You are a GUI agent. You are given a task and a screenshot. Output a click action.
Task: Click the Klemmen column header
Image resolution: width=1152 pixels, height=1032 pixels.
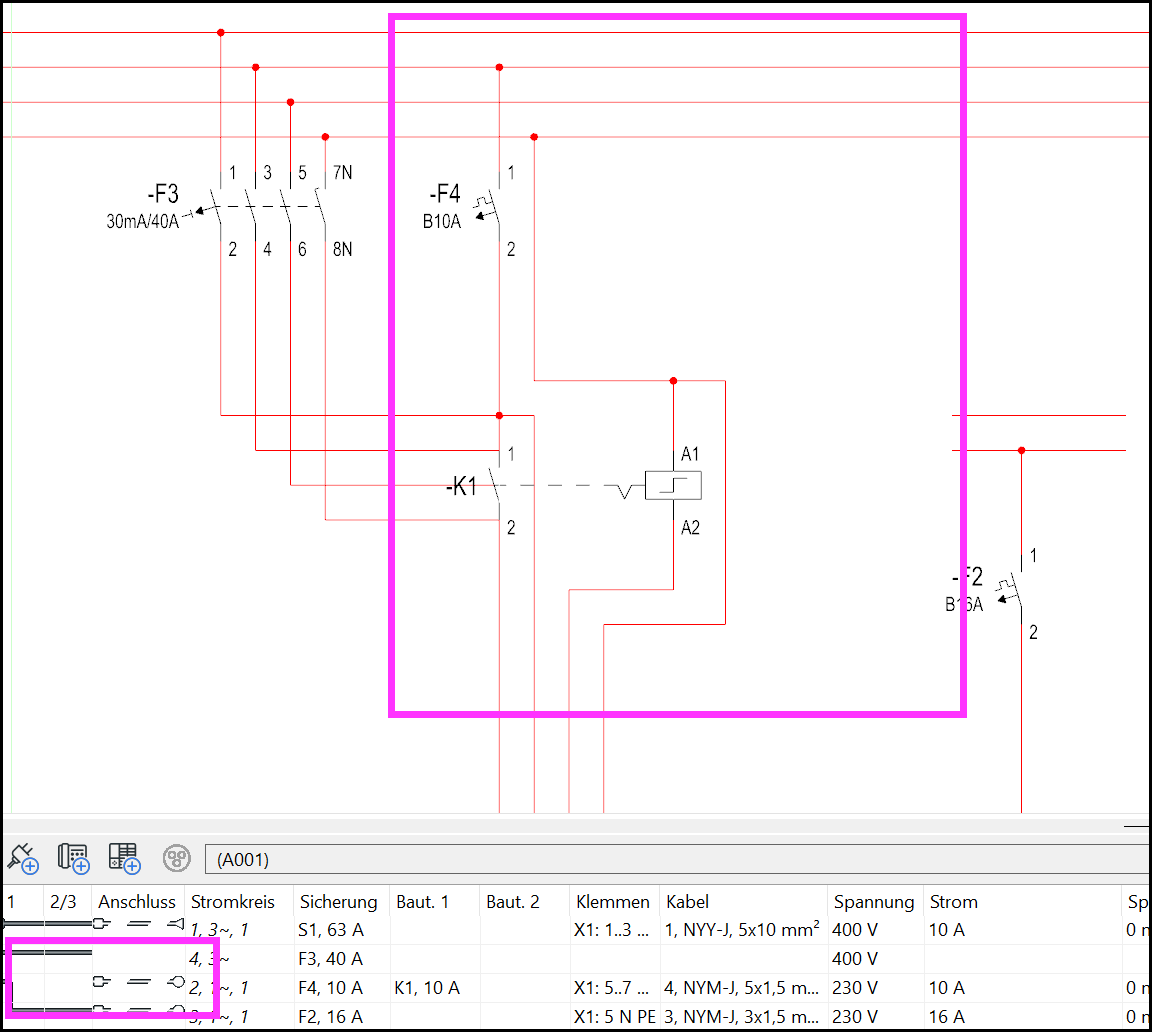click(613, 901)
